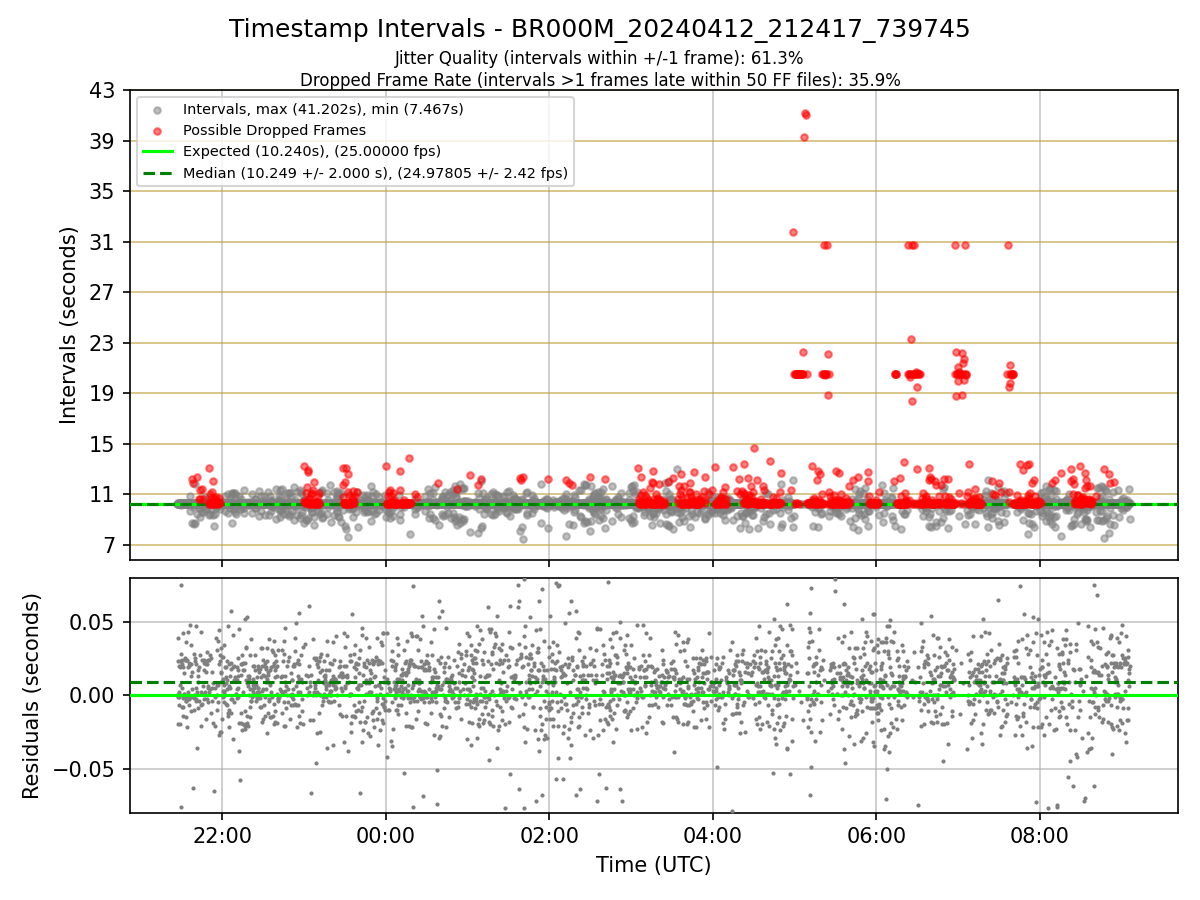Click legend entry 'Intervals, max (41.202s), min (7.467s)'
Screen dimensions: 1200x900
tap(323, 108)
